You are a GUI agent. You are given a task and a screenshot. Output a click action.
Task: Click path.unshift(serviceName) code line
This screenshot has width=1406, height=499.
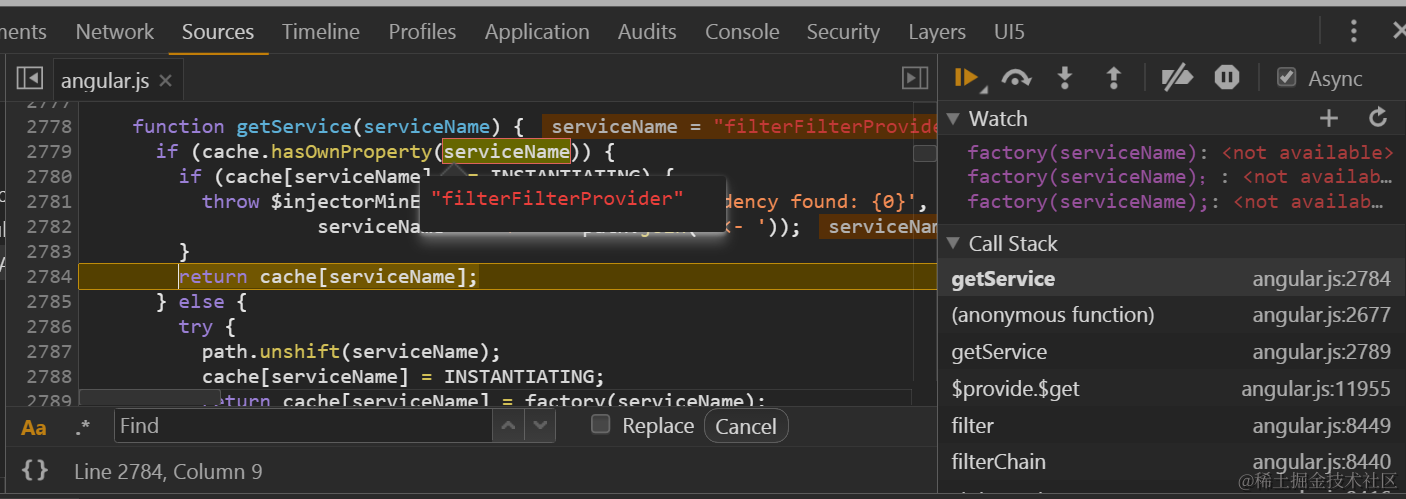(x=350, y=352)
